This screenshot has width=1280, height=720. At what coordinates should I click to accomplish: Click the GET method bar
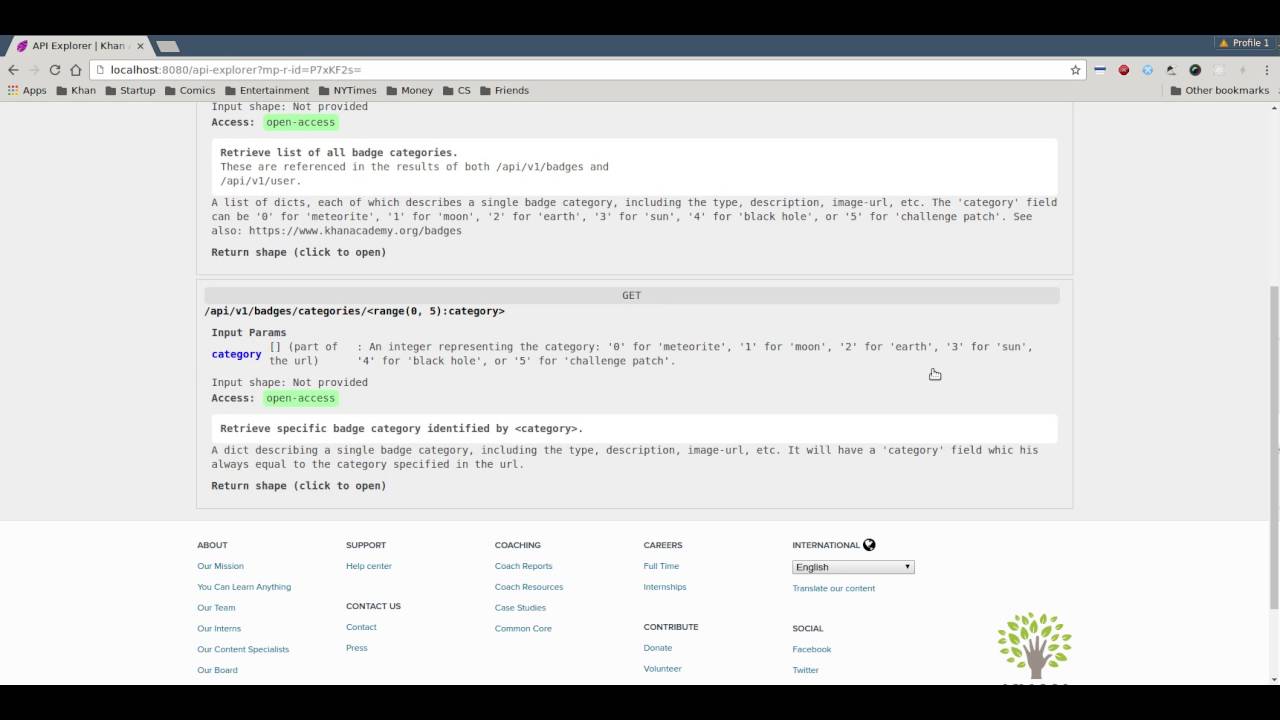[632, 296]
